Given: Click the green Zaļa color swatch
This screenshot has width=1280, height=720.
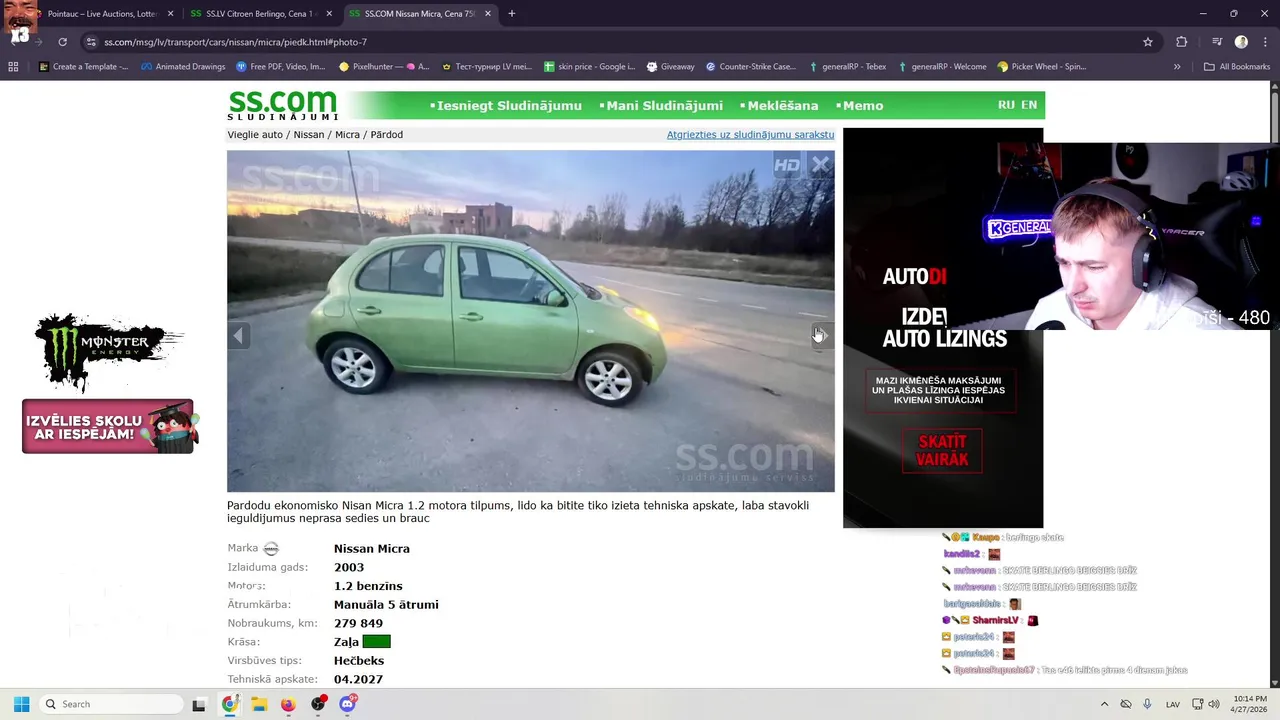Looking at the screenshot, I should pyautogui.click(x=376, y=642).
